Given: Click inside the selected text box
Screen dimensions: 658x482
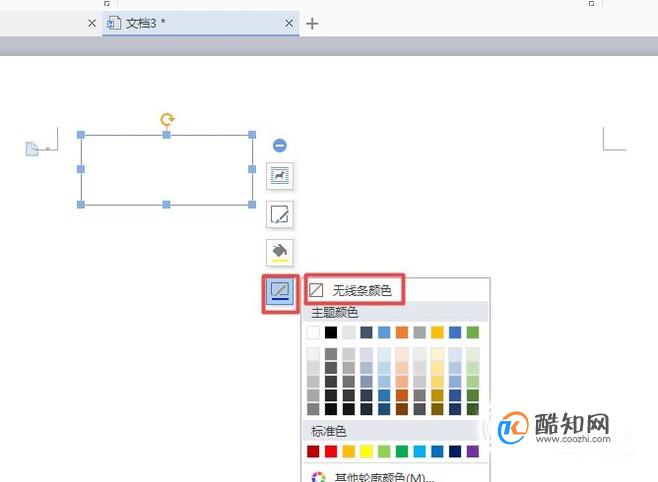Looking at the screenshot, I should pyautogui.click(x=167, y=169).
